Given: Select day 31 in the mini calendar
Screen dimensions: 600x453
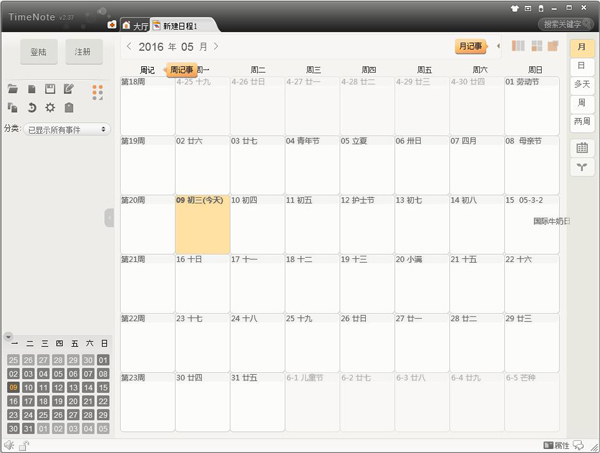Looking at the screenshot, I should [x=28, y=429].
